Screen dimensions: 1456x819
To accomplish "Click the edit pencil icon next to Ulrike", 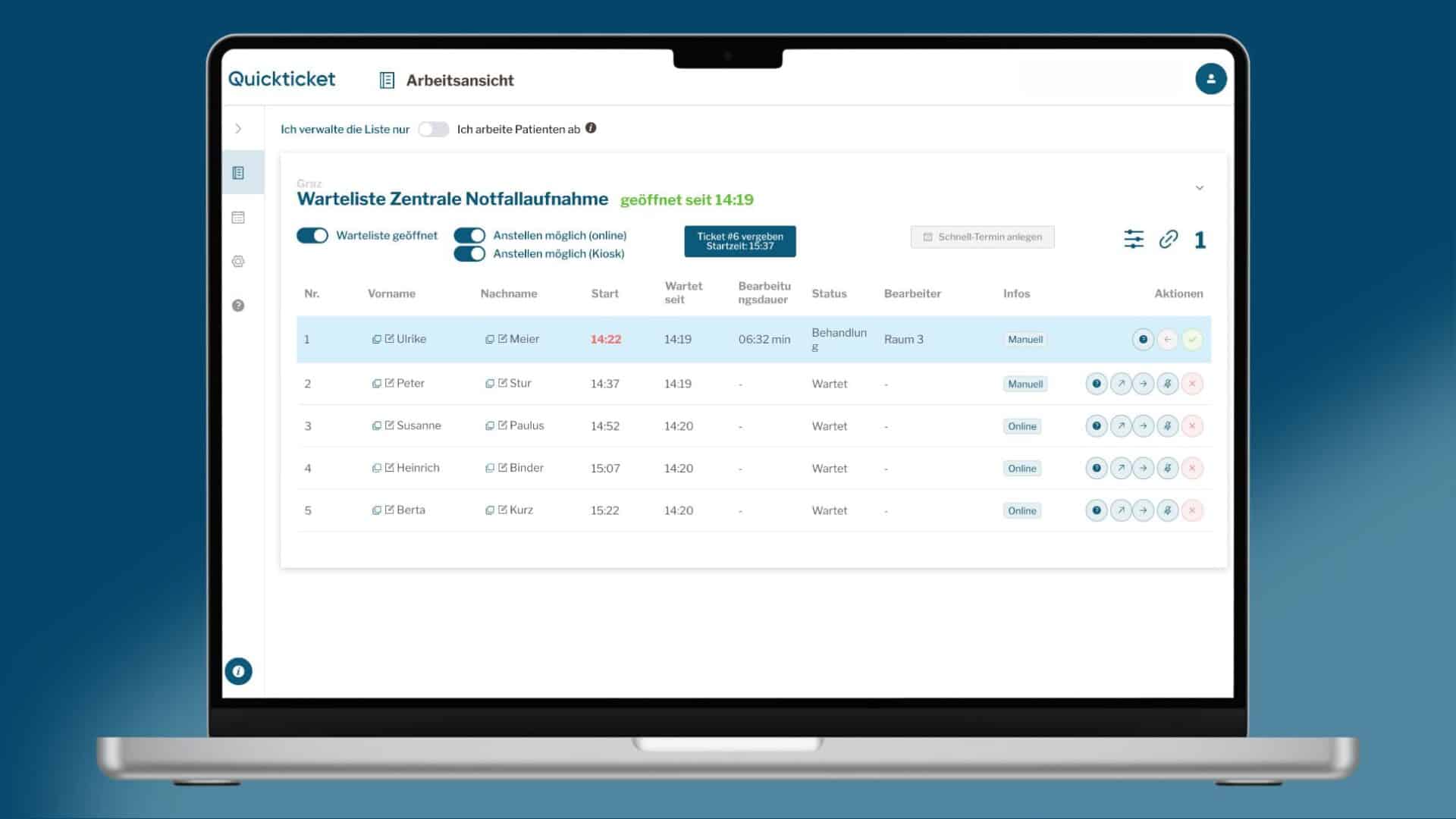I will pyautogui.click(x=389, y=339).
